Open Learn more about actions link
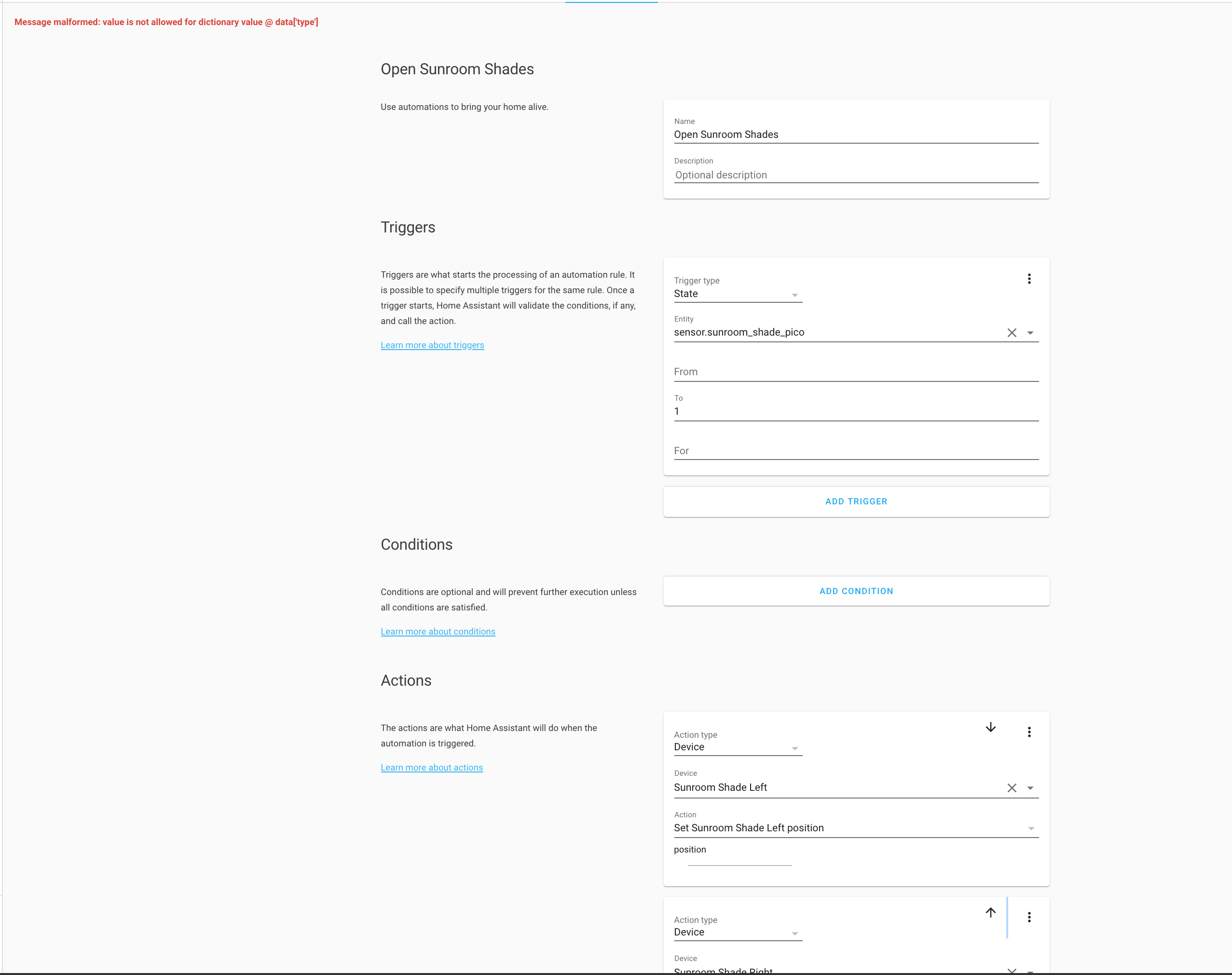The width and height of the screenshot is (1232, 975). [x=432, y=767]
